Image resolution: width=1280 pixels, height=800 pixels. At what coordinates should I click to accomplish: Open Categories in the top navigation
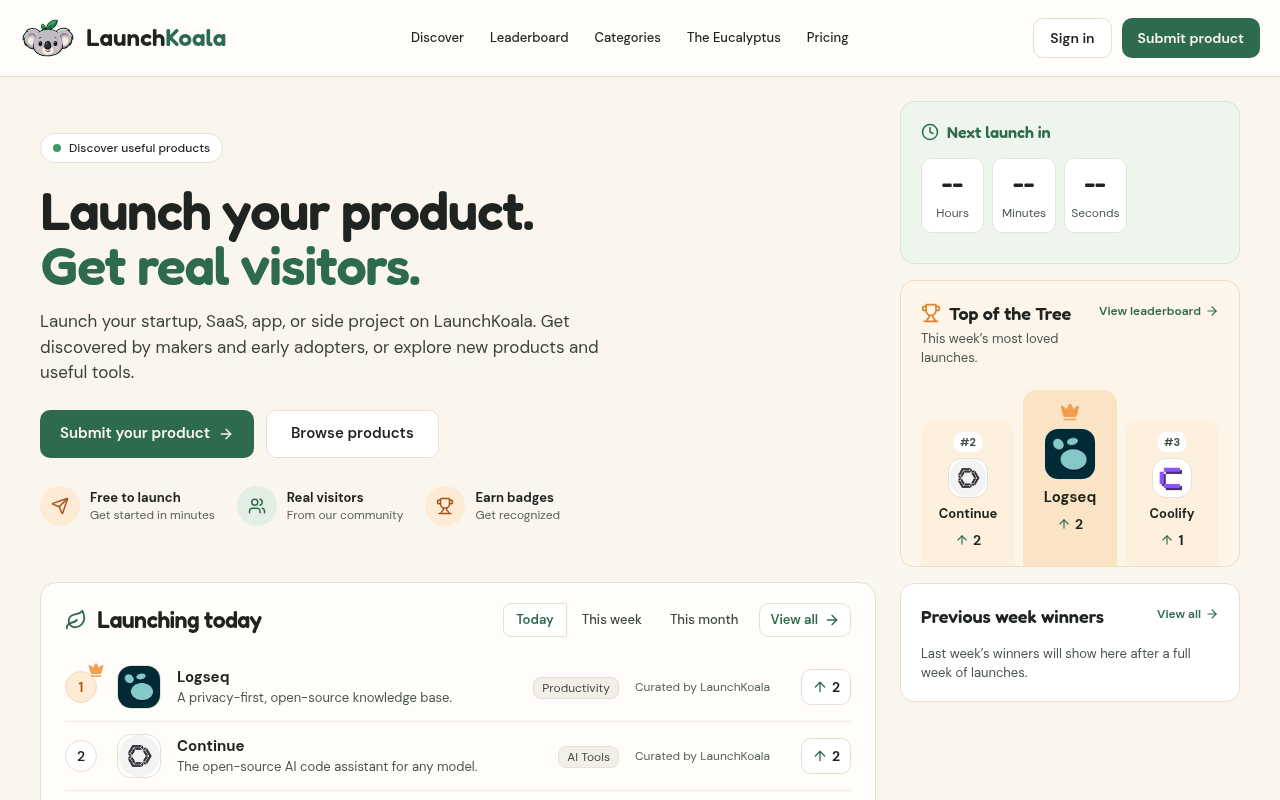tap(627, 38)
